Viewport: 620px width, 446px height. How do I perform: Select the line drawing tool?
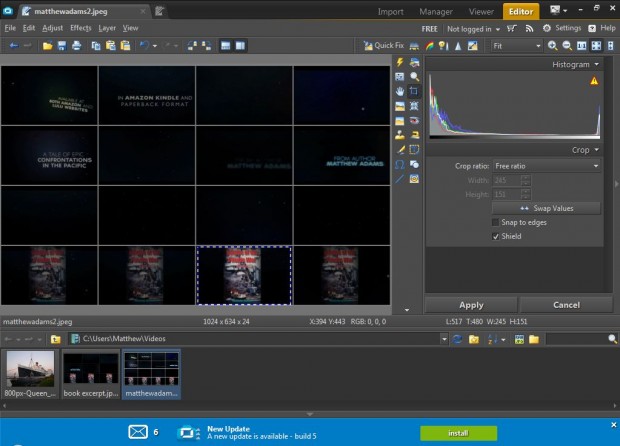click(400, 179)
